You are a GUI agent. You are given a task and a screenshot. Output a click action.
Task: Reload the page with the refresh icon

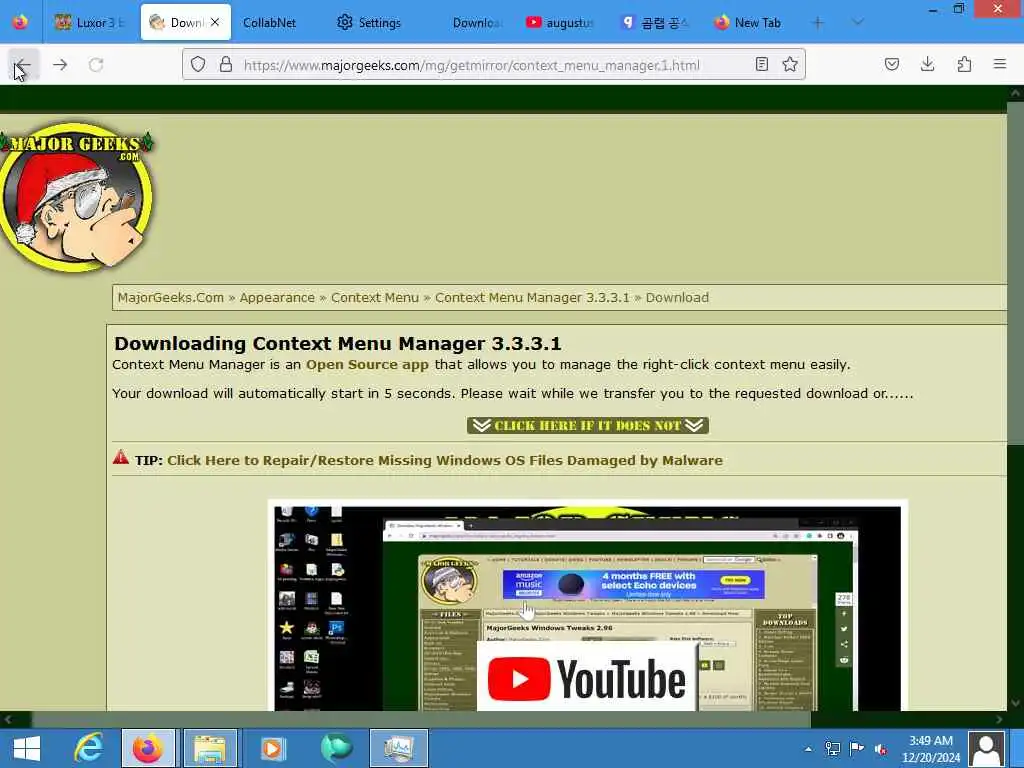96,65
